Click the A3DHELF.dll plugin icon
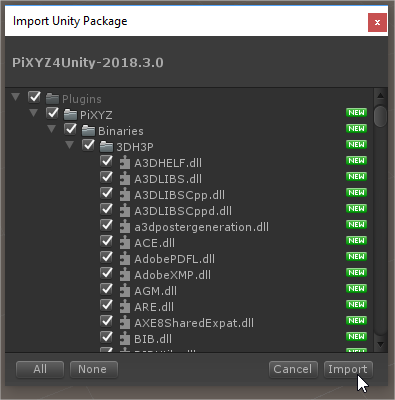 [x=124, y=163]
